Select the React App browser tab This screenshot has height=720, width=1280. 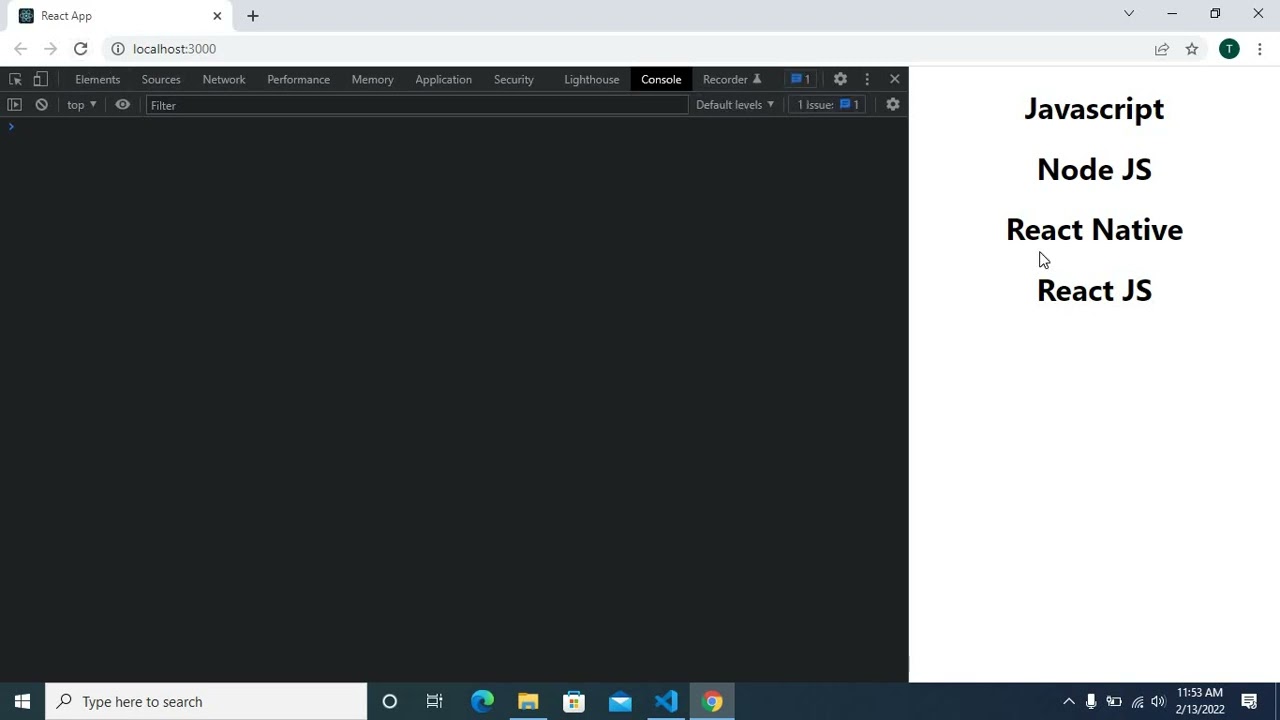[x=118, y=16]
